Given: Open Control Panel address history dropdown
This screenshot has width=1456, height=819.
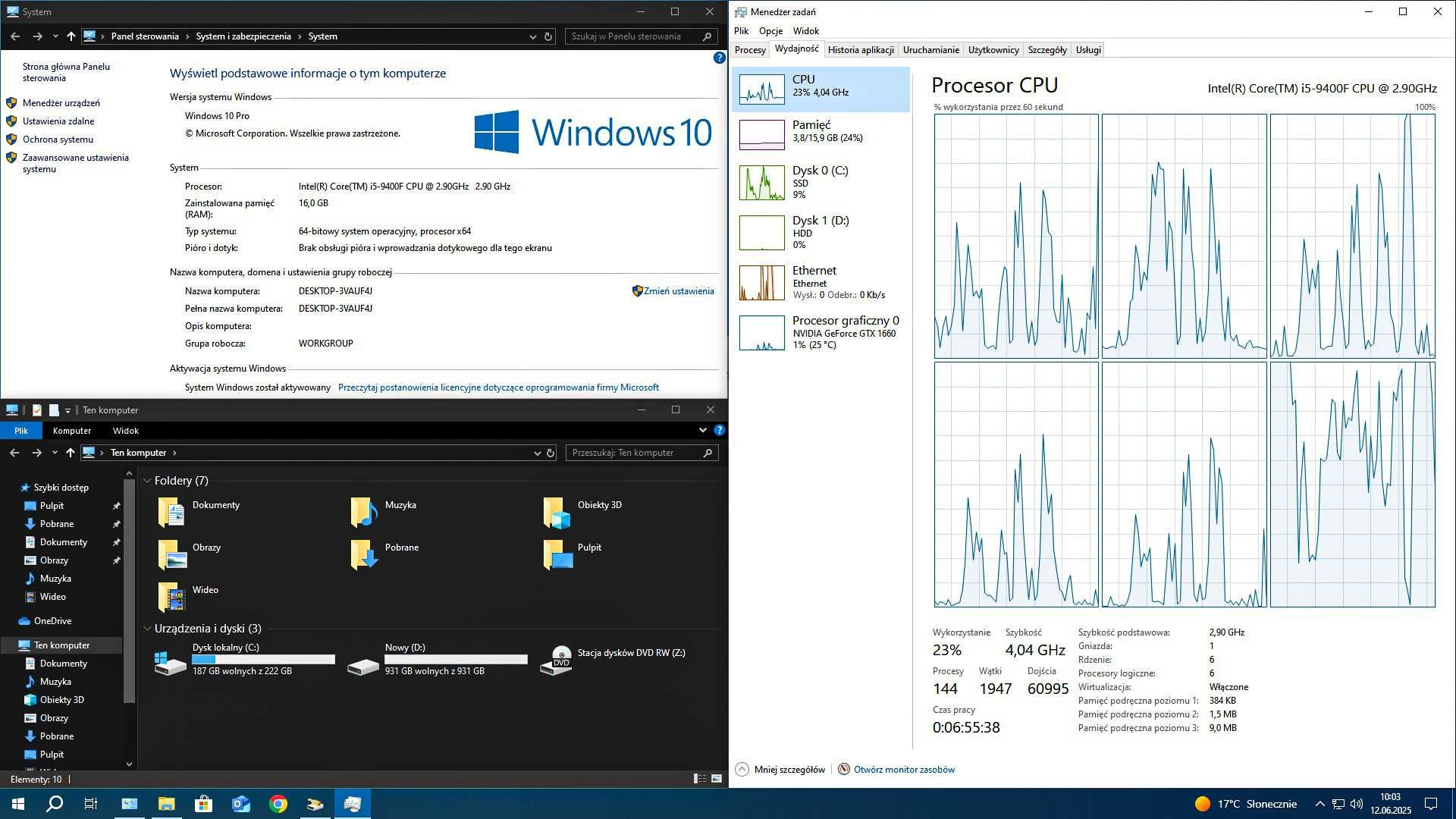Looking at the screenshot, I should click(533, 36).
